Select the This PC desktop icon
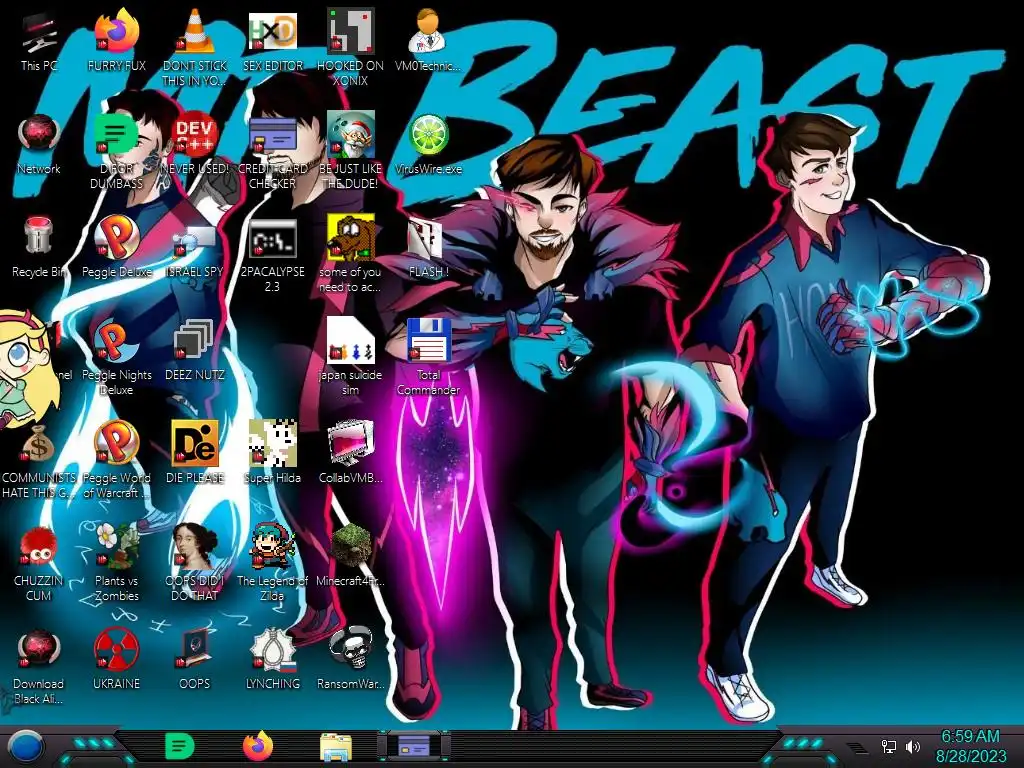Screen dimensions: 1024x768 [x=39, y=31]
